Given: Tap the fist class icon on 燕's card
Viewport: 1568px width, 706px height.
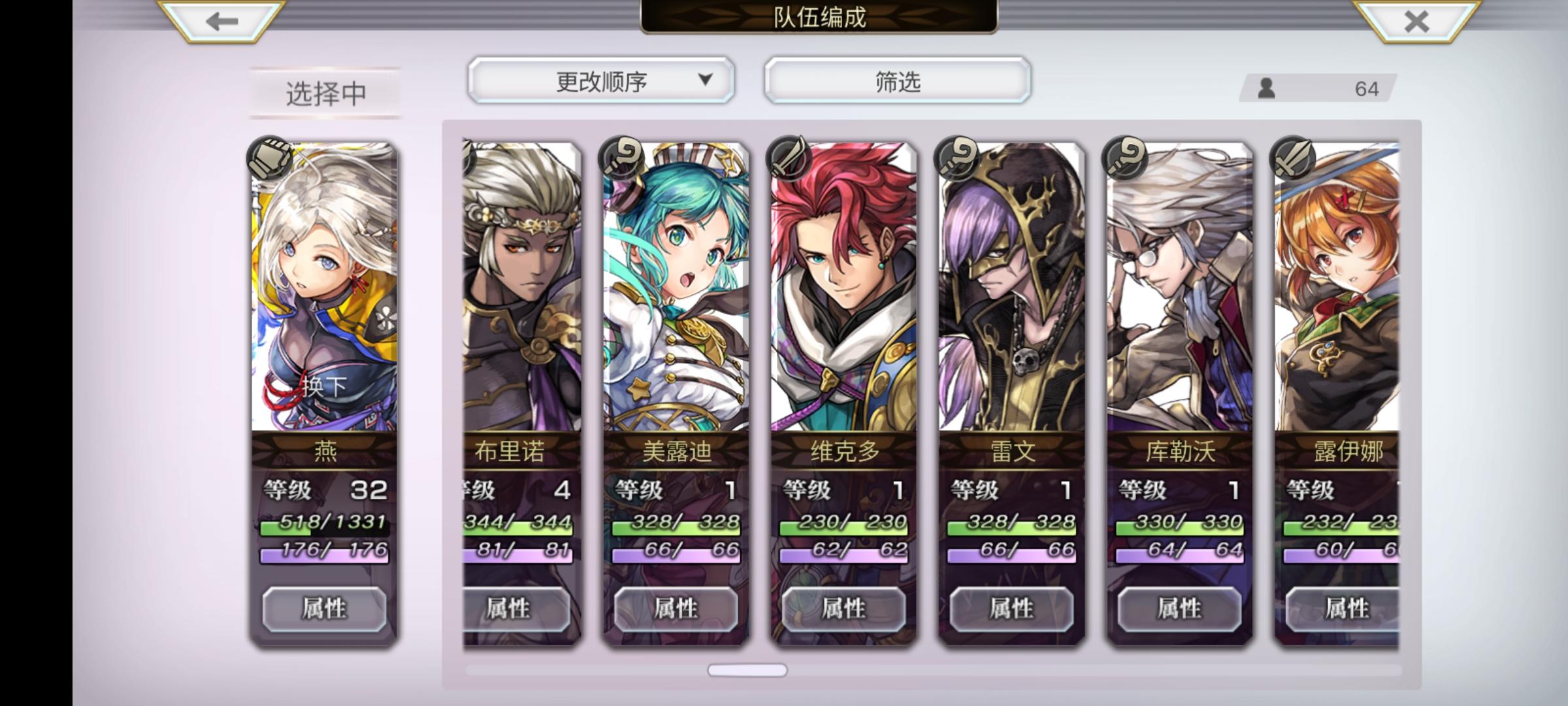Looking at the screenshot, I should coord(269,158).
